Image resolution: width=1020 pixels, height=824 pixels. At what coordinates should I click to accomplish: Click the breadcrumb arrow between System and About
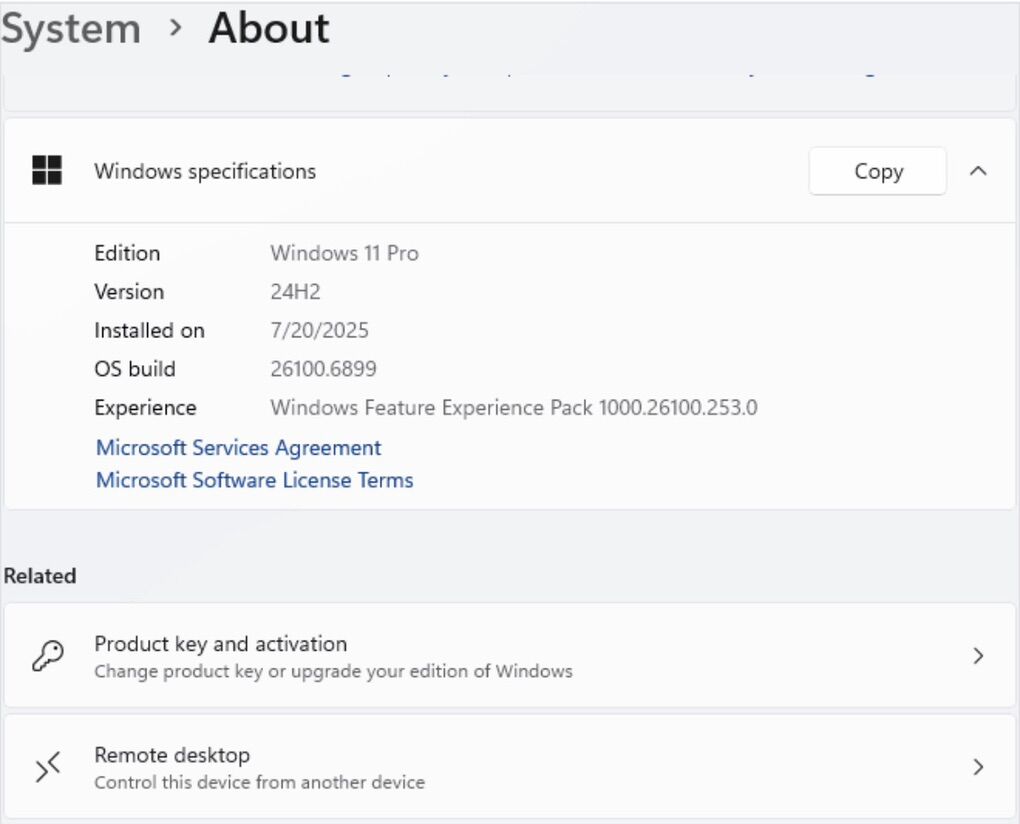[x=176, y=28]
